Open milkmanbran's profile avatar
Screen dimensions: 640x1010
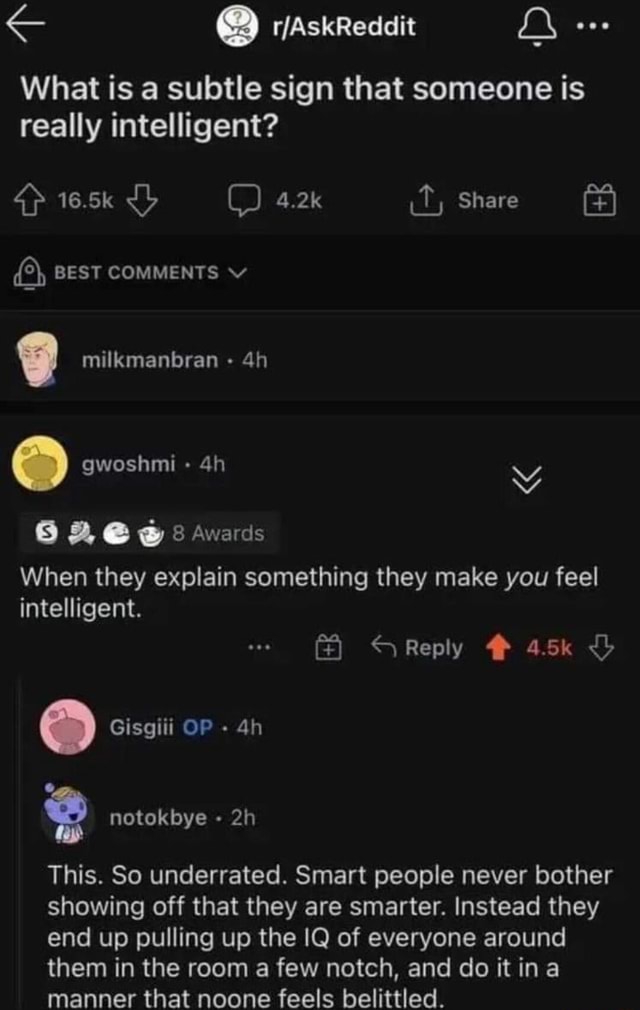tap(40, 360)
